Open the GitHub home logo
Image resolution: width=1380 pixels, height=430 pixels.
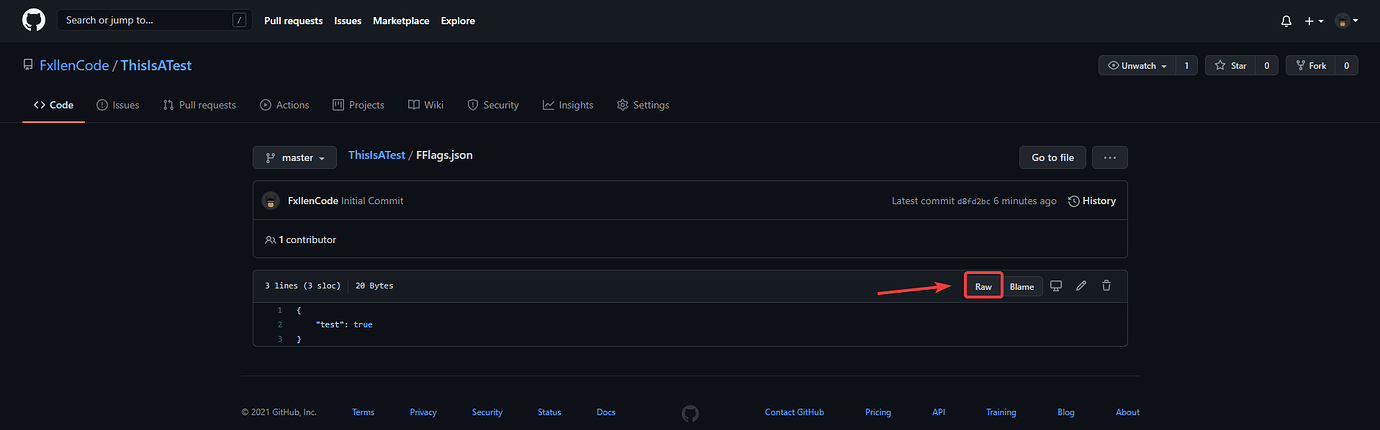34,20
